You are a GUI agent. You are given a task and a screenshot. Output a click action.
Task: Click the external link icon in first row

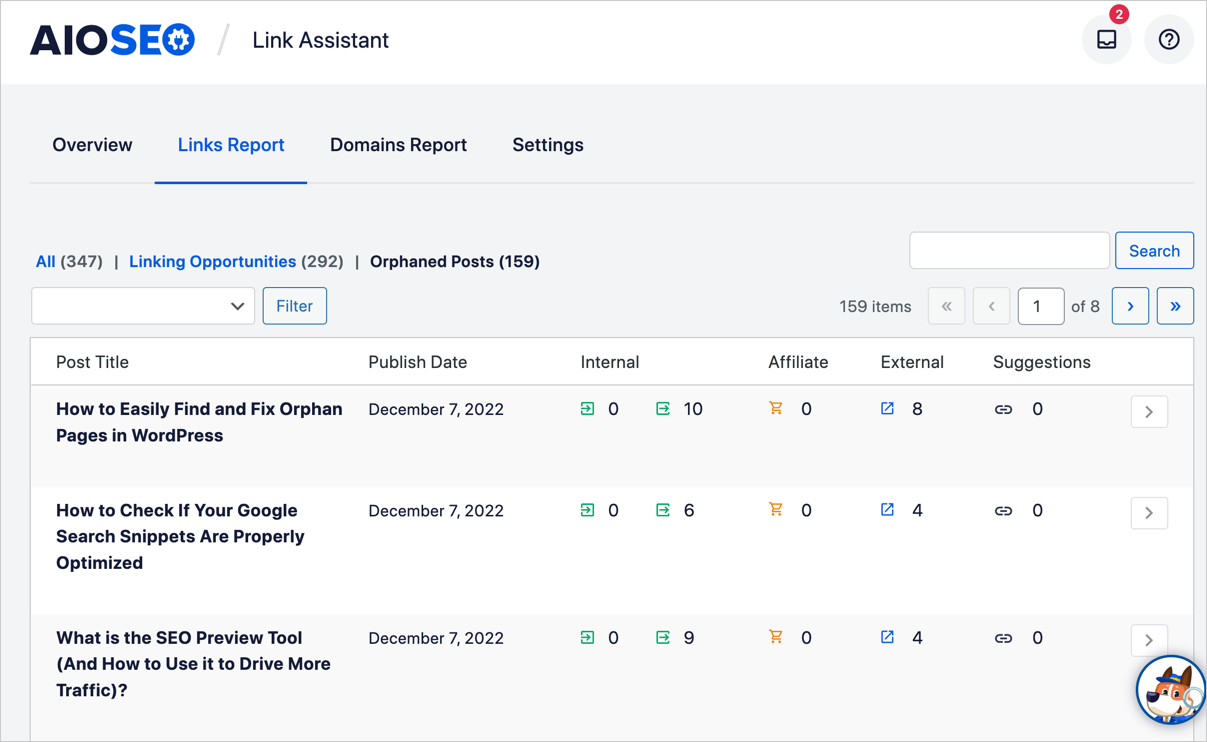[887, 408]
